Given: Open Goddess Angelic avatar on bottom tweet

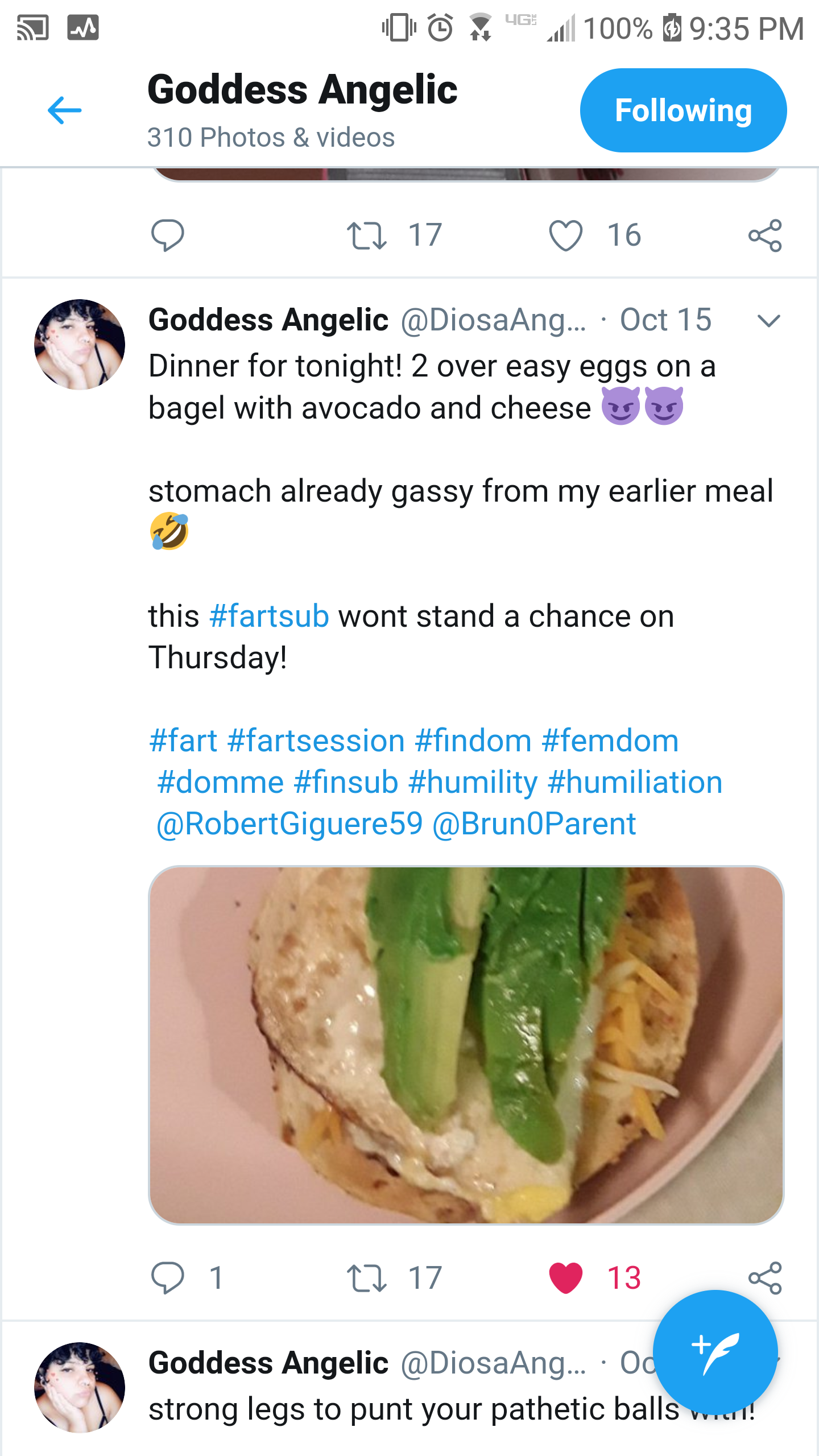Looking at the screenshot, I should click(80, 1387).
